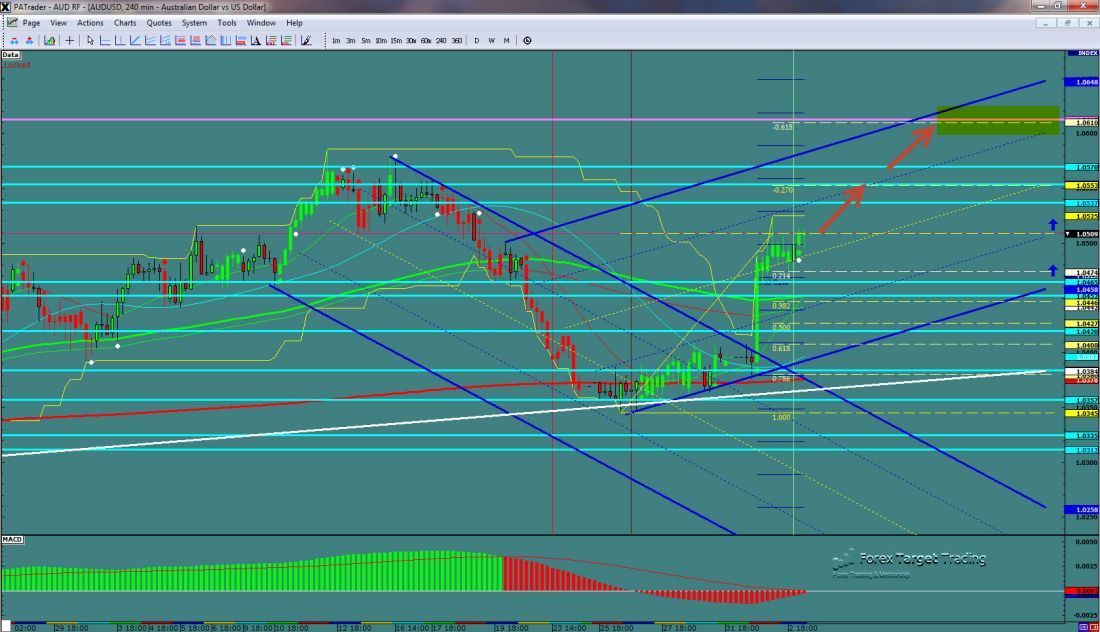Activate the crosshair cursor tool

coord(69,41)
